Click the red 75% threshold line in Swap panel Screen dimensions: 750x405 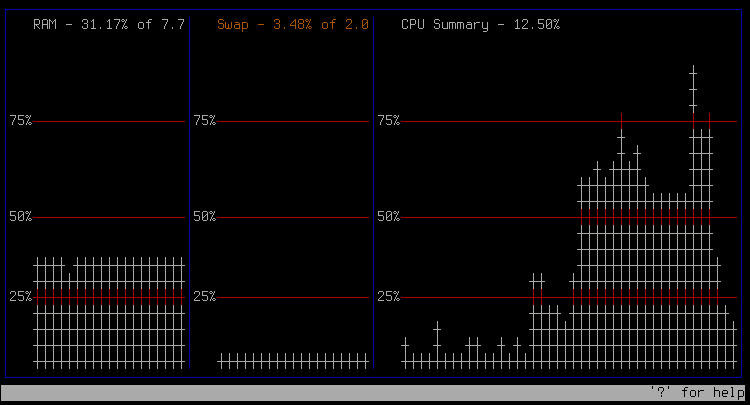tap(293, 121)
